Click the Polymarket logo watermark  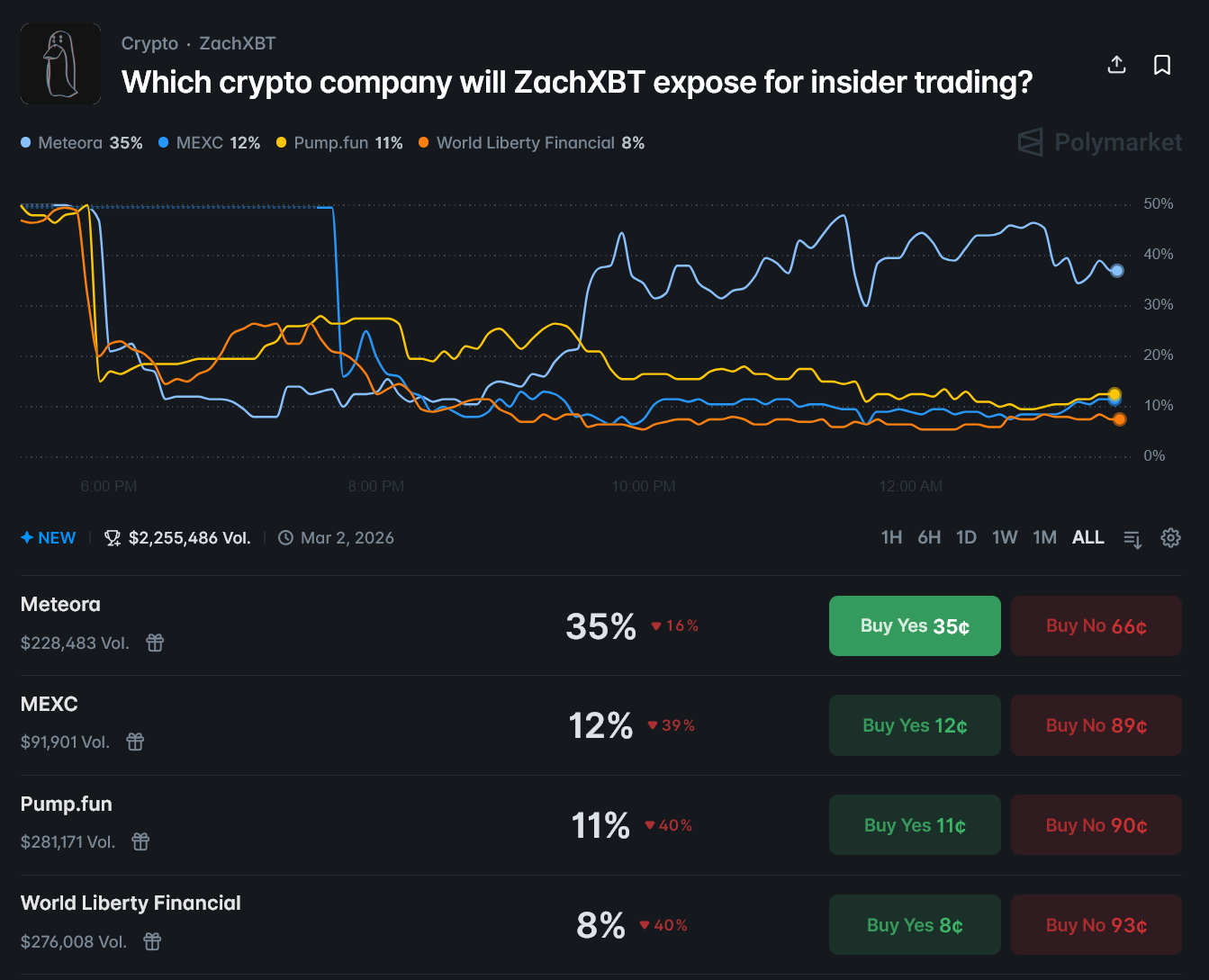1098,142
